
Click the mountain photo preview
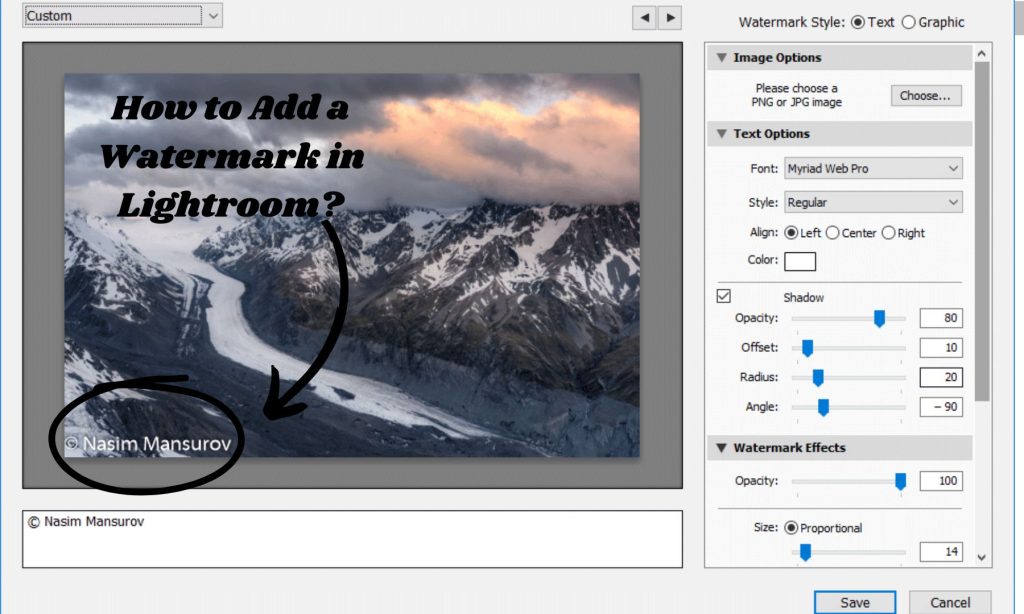pyautogui.click(x=352, y=265)
